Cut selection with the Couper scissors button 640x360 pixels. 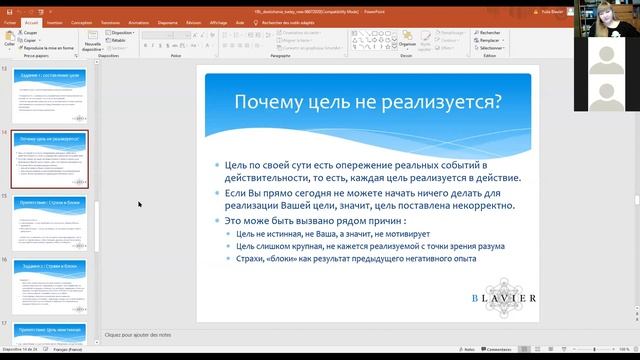pos(28,33)
